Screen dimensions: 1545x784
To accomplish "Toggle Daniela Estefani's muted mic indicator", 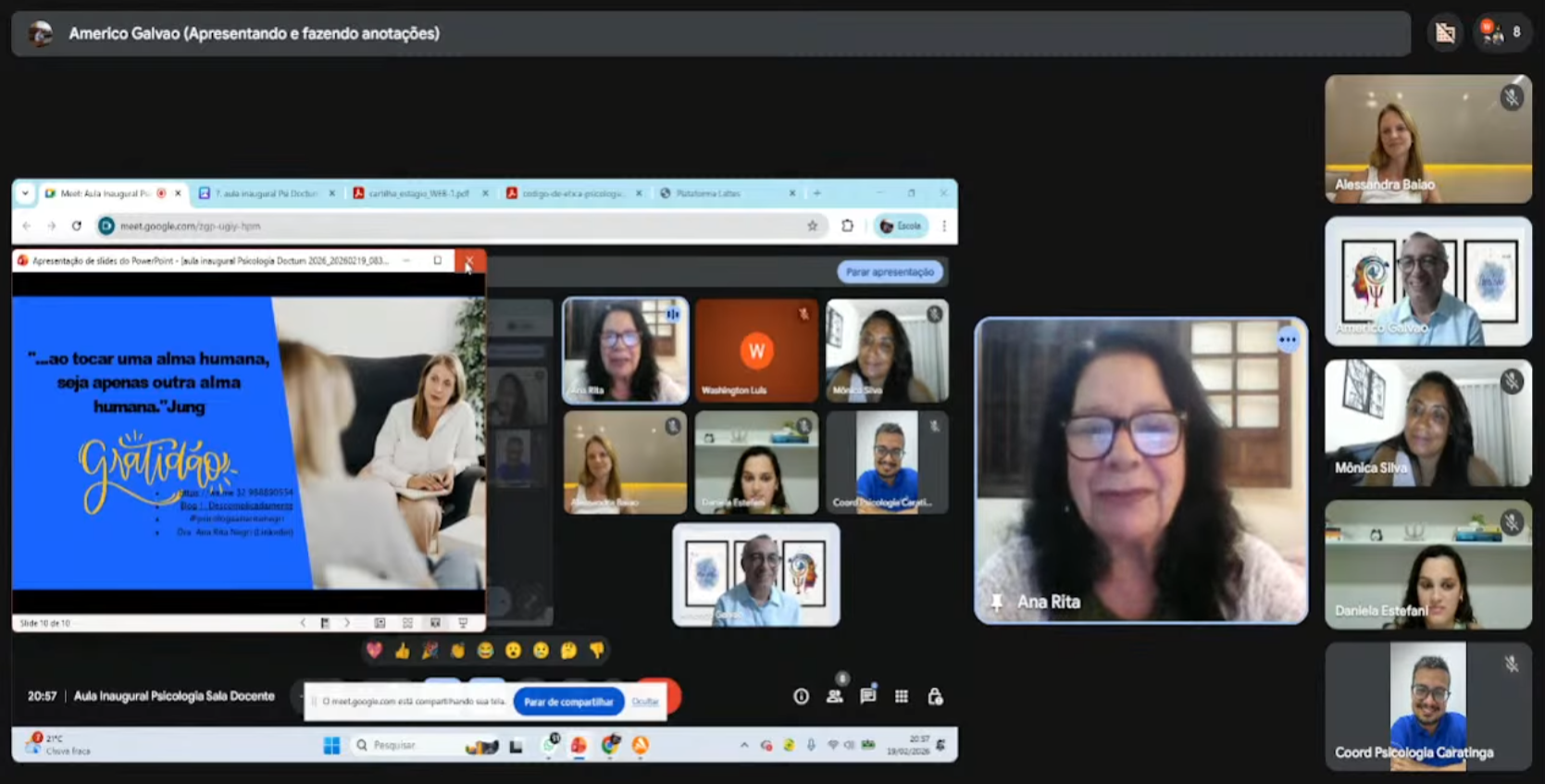I will coord(1511,524).
